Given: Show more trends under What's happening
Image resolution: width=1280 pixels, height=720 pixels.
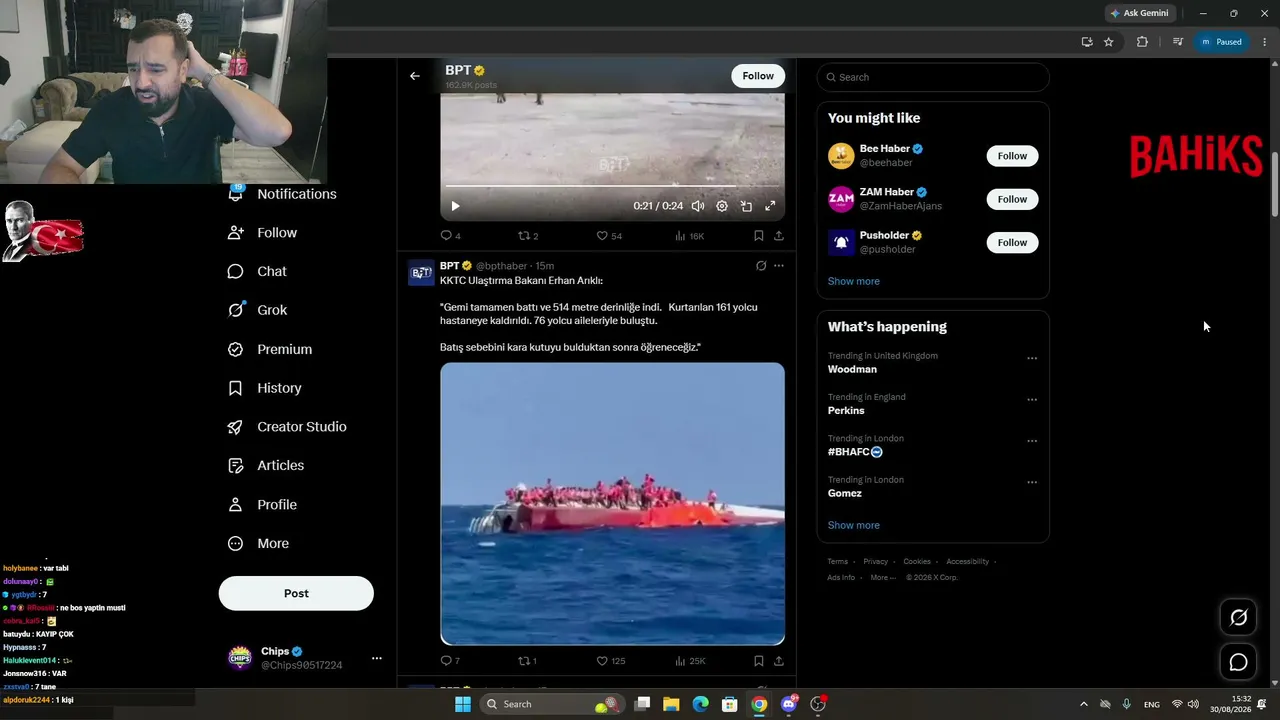Looking at the screenshot, I should [x=854, y=525].
